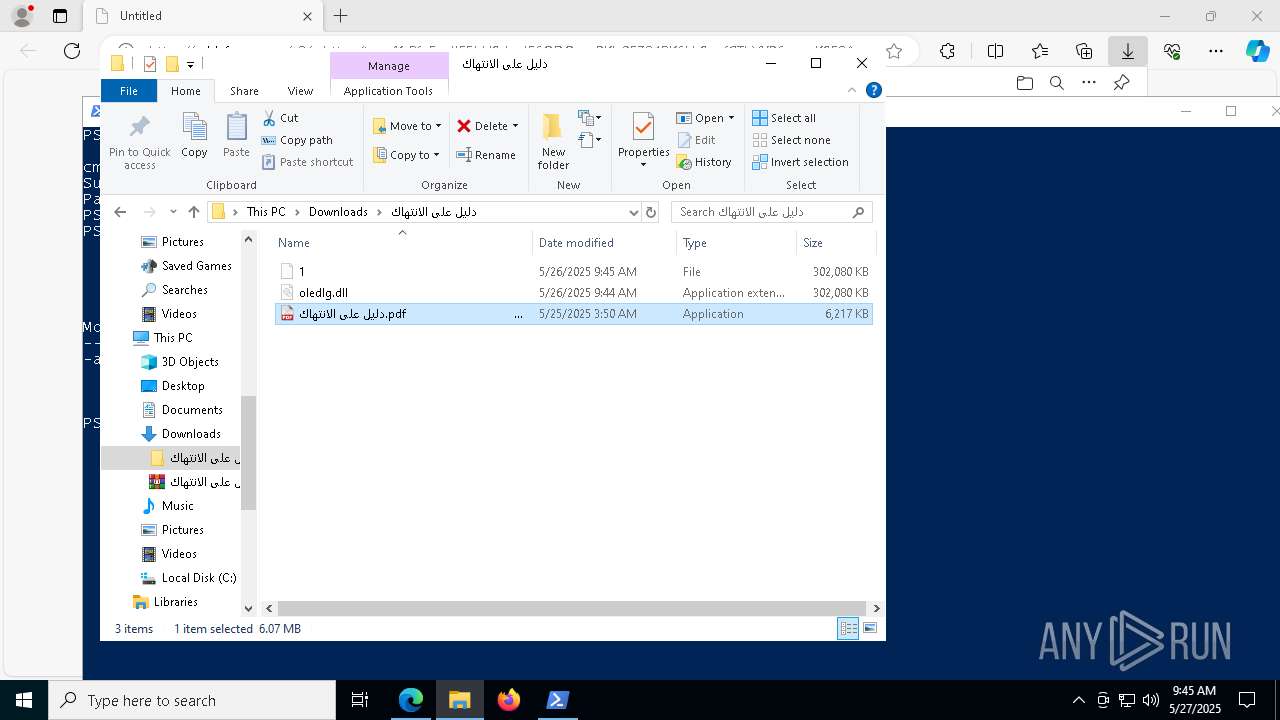The height and width of the screenshot is (720, 1280).
Task: Switch to the View ribbon tab
Action: (300, 91)
